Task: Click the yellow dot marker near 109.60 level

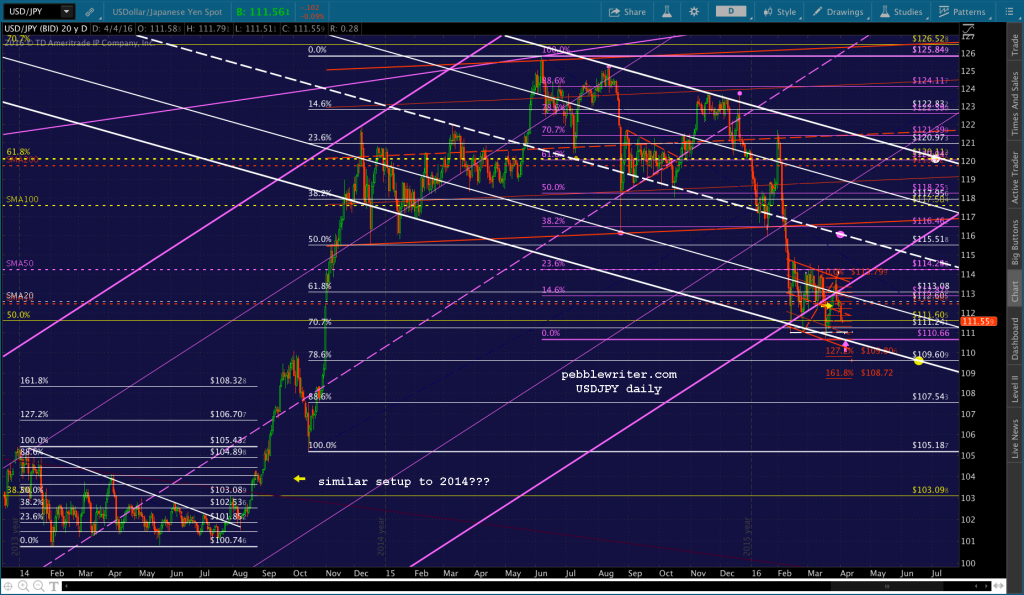Action: (918, 361)
